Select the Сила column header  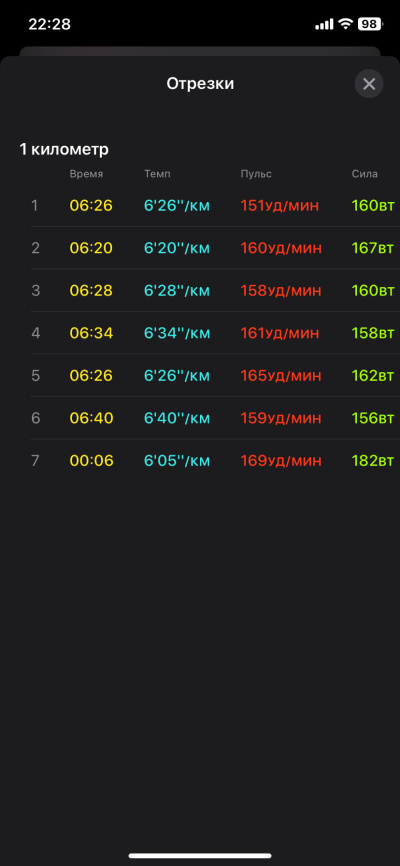[365, 174]
